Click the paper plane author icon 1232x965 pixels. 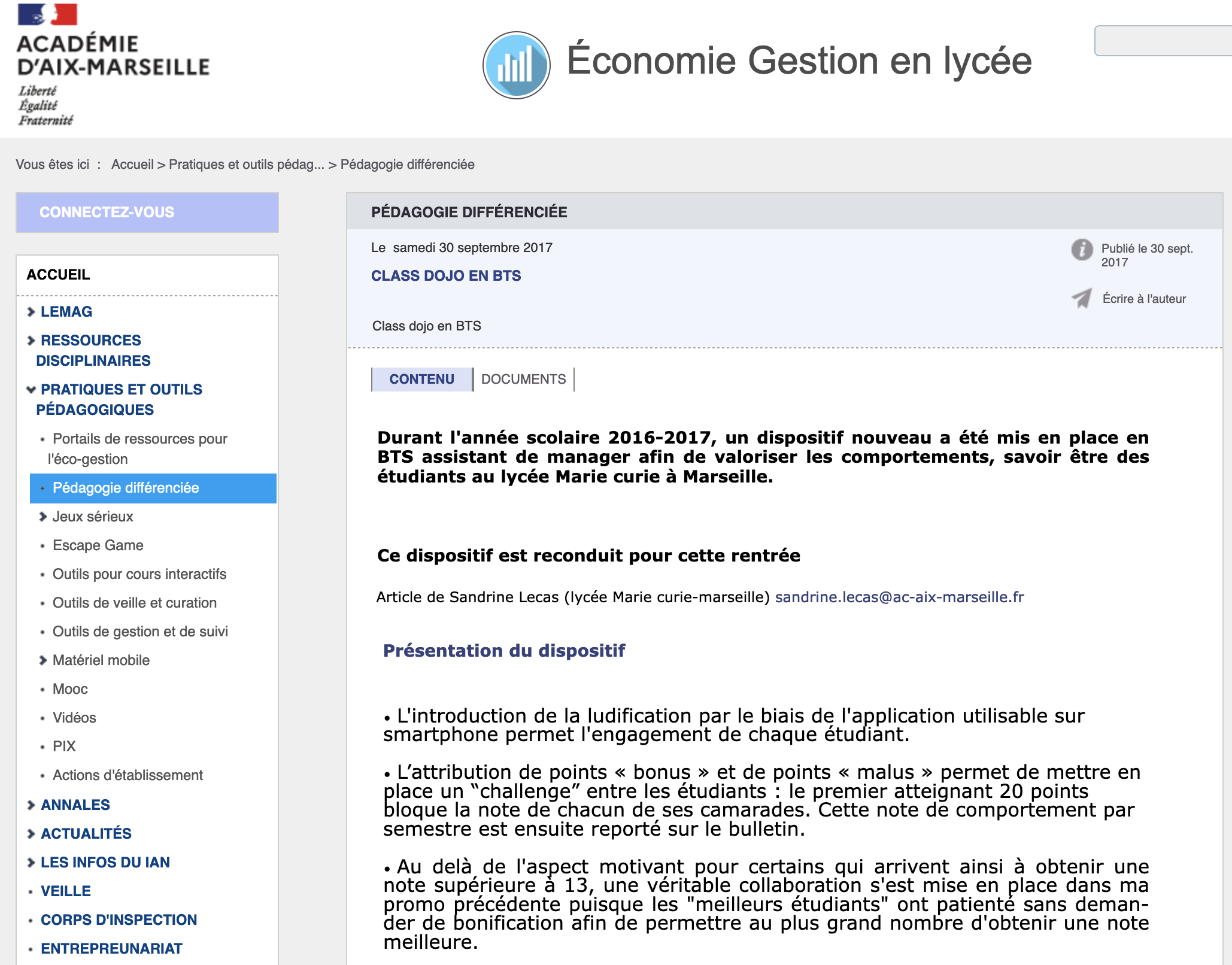click(x=1082, y=298)
